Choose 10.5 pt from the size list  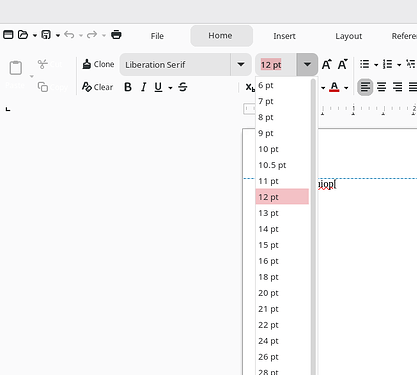pos(282,165)
